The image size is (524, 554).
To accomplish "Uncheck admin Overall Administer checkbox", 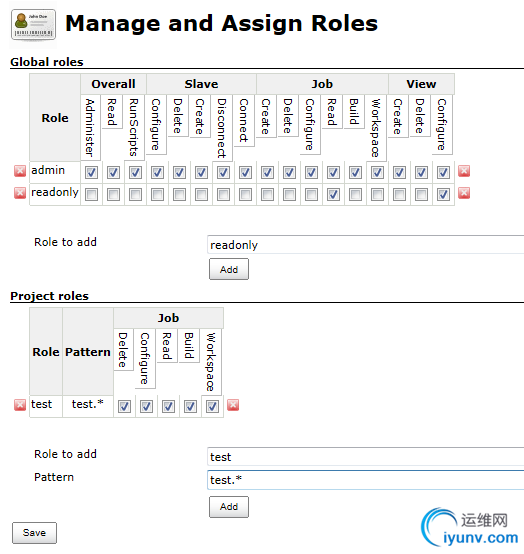I will pyautogui.click(x=91, y=172).
